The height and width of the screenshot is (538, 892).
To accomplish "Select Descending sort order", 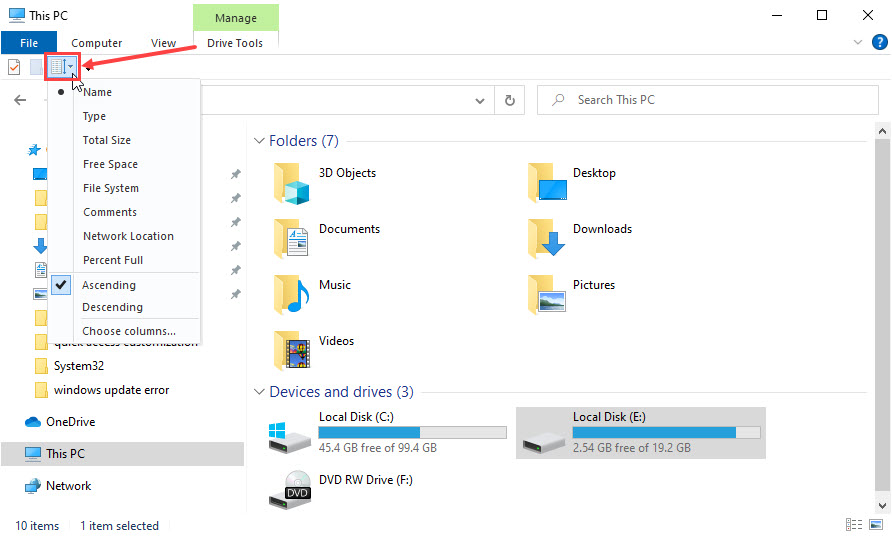I will click(x=125, y=307).
